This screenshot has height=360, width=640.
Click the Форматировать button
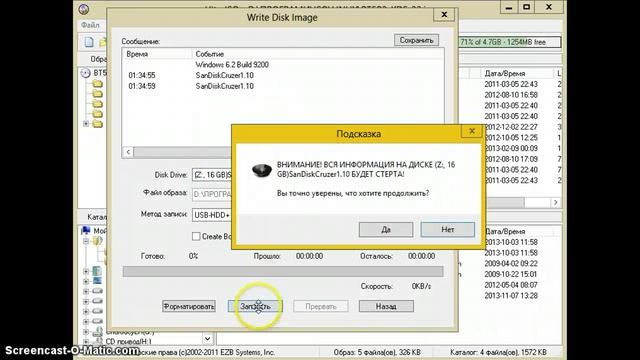tap(189, 306)
